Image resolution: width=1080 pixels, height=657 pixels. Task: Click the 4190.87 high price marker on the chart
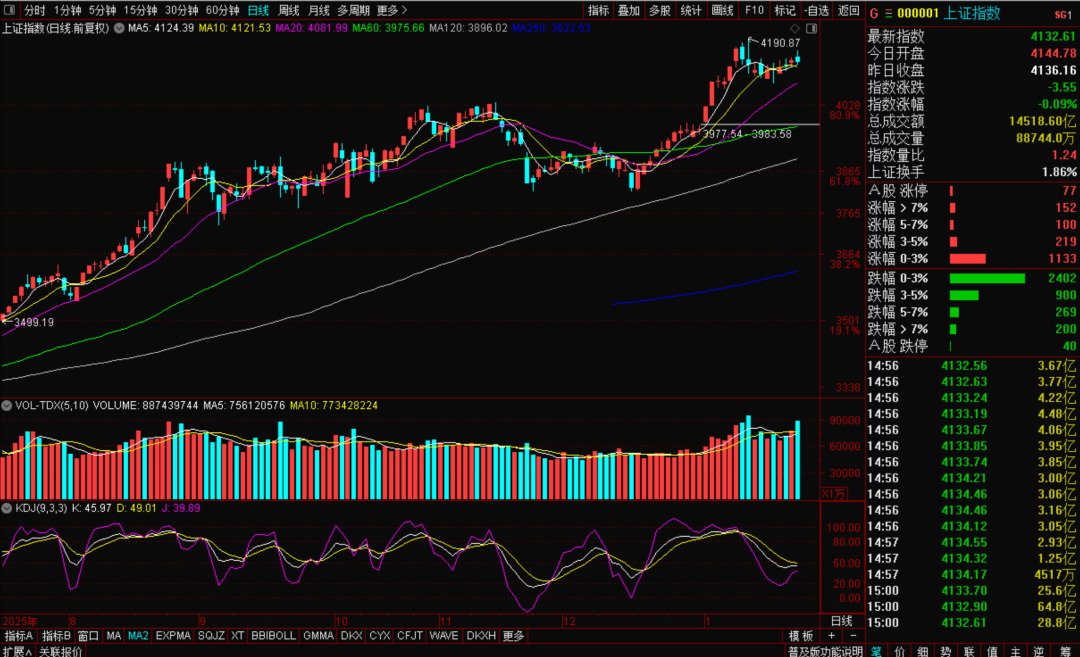pos(780,43)
